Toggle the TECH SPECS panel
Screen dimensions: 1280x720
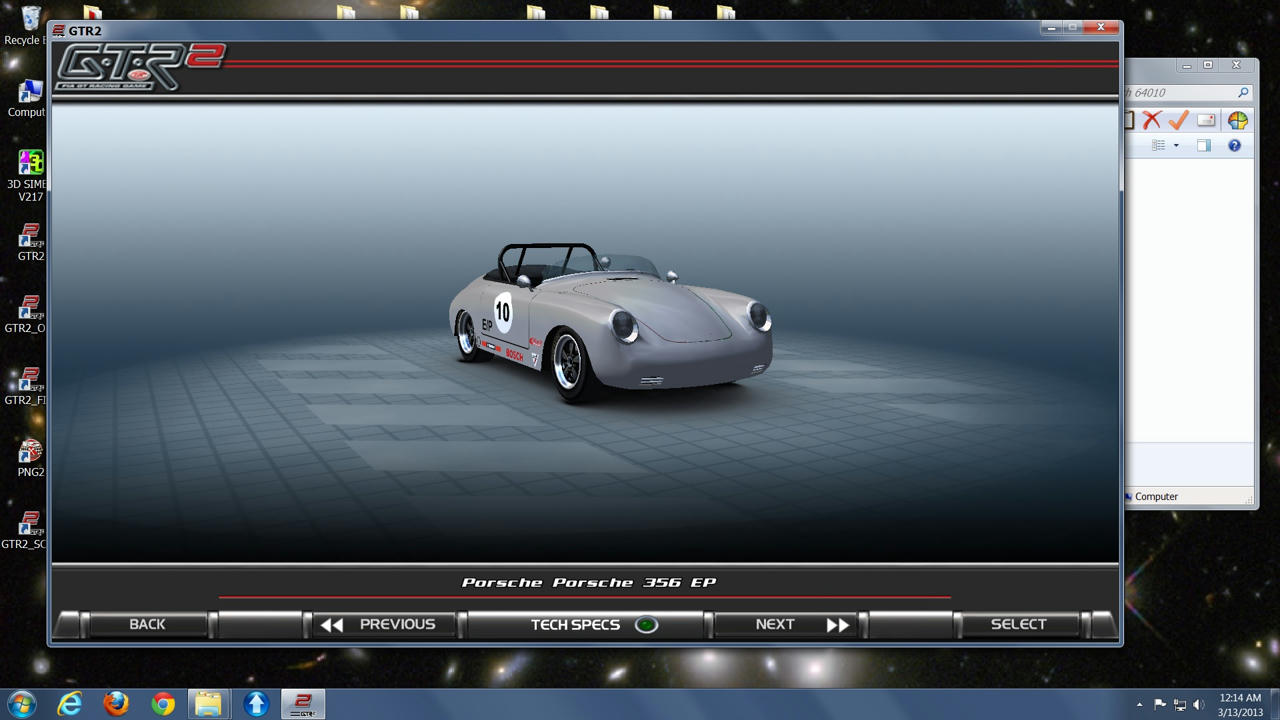587,624
